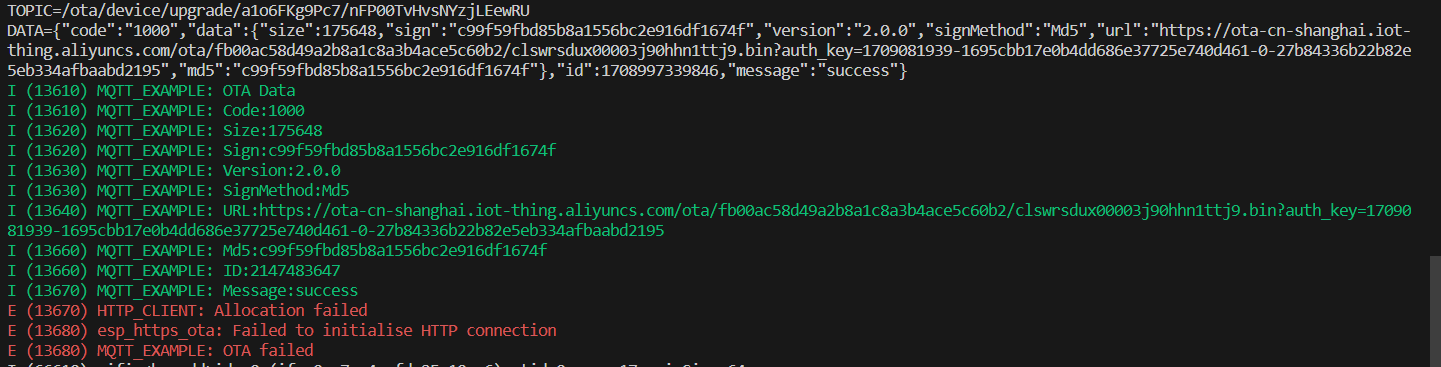Click the terminal vertical scrollbar thumb
The height and width of the screenshot is (367, 1441).
point(1435,311)
